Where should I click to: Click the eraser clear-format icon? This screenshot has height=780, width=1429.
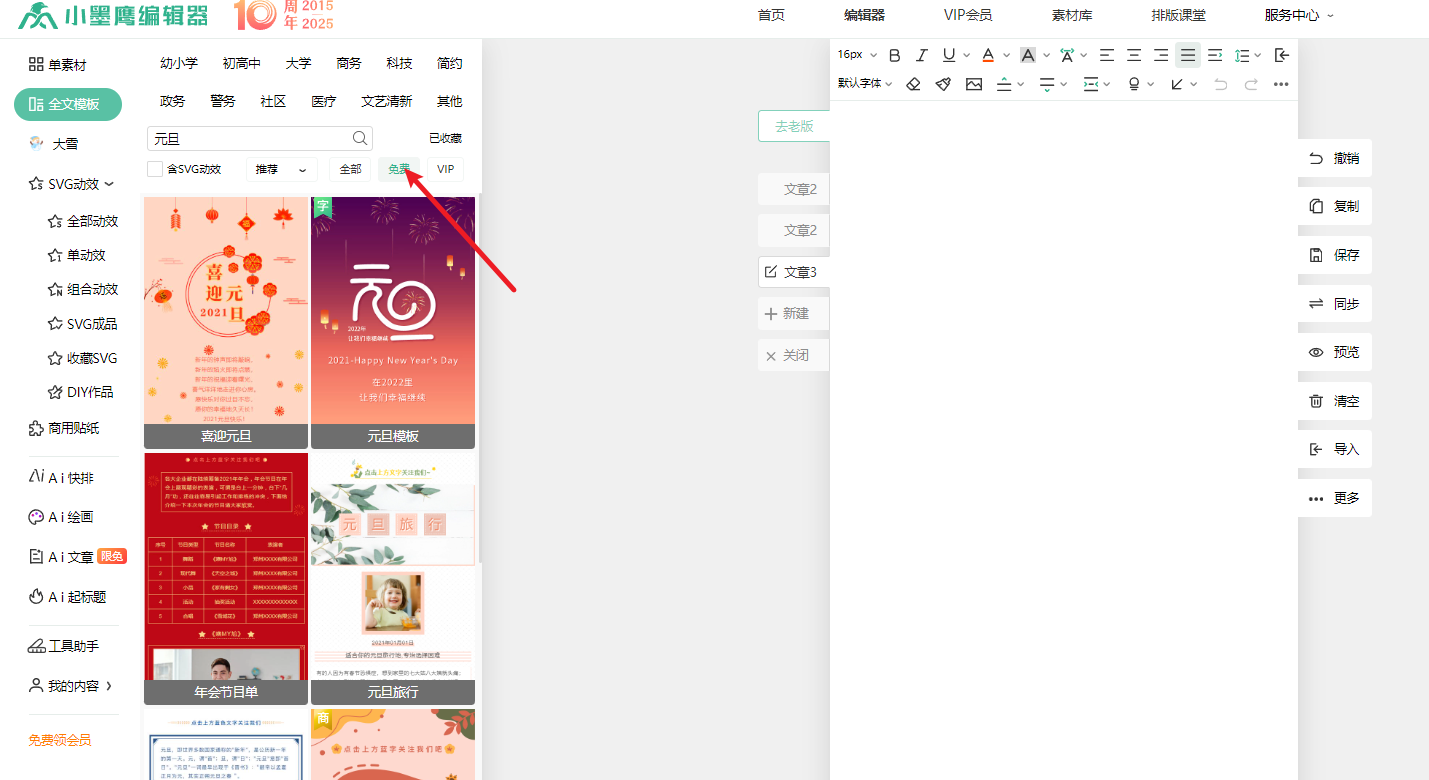913,84
